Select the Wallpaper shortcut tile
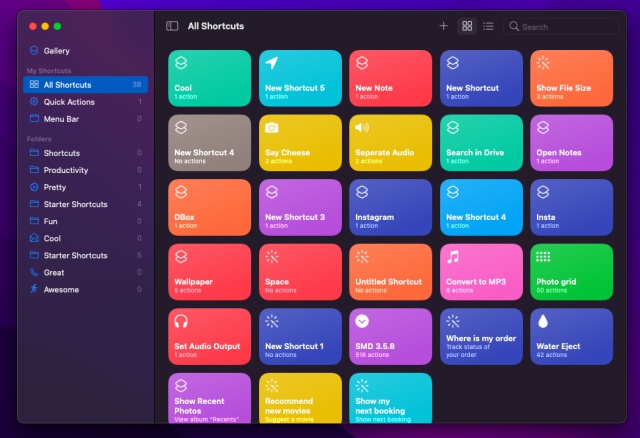Image resolution: width=640 pixels, height=438 pixels. 210,272
